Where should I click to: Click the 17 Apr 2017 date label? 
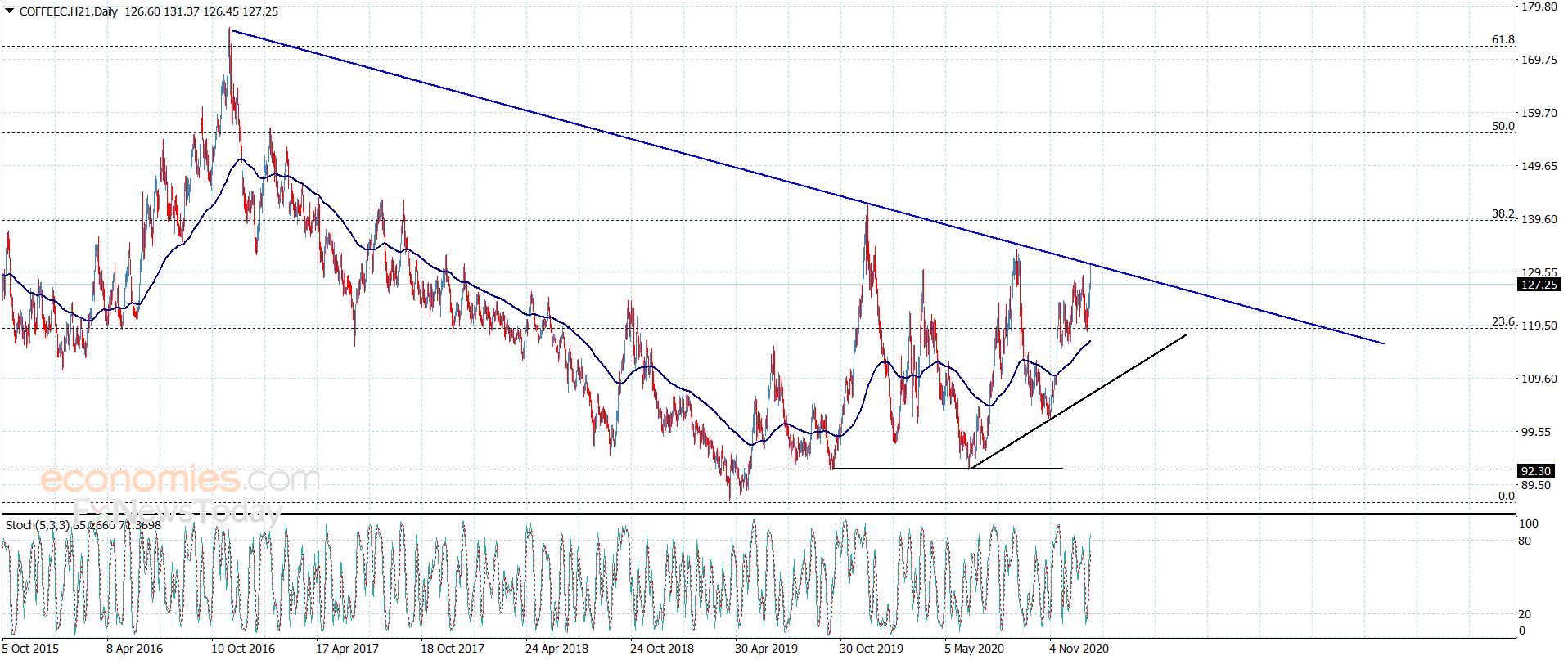click(347, 649)
